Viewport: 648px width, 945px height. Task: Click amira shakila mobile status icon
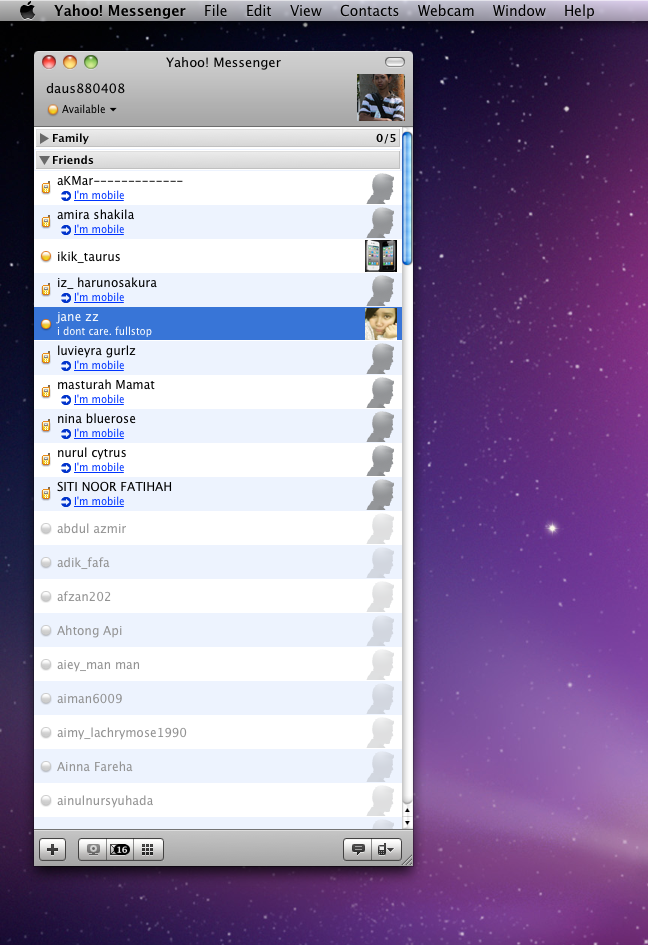click(x=46, y=222)
